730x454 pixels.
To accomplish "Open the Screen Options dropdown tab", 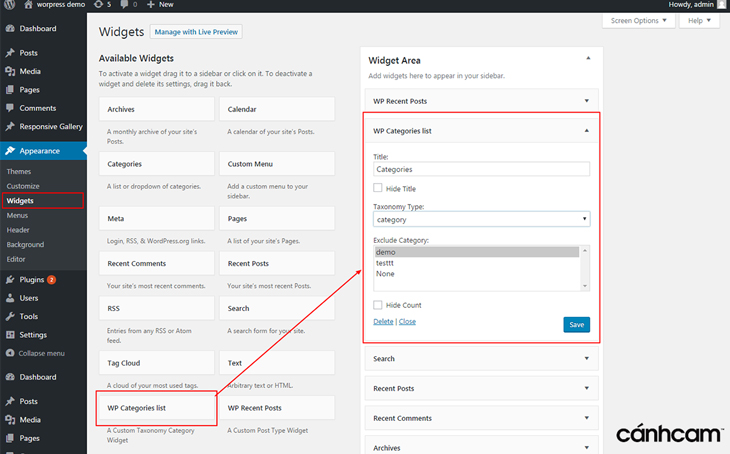I will 639,20.
